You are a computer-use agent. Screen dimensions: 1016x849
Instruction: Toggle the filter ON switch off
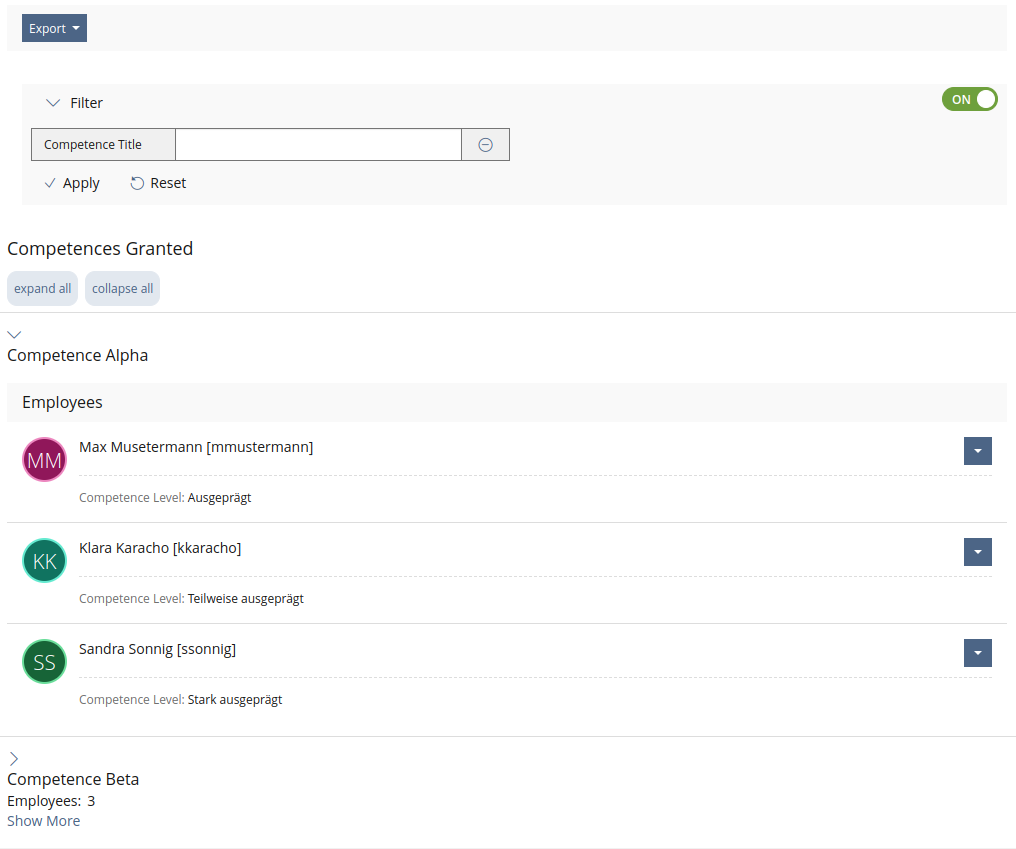[x=969, y=99]
